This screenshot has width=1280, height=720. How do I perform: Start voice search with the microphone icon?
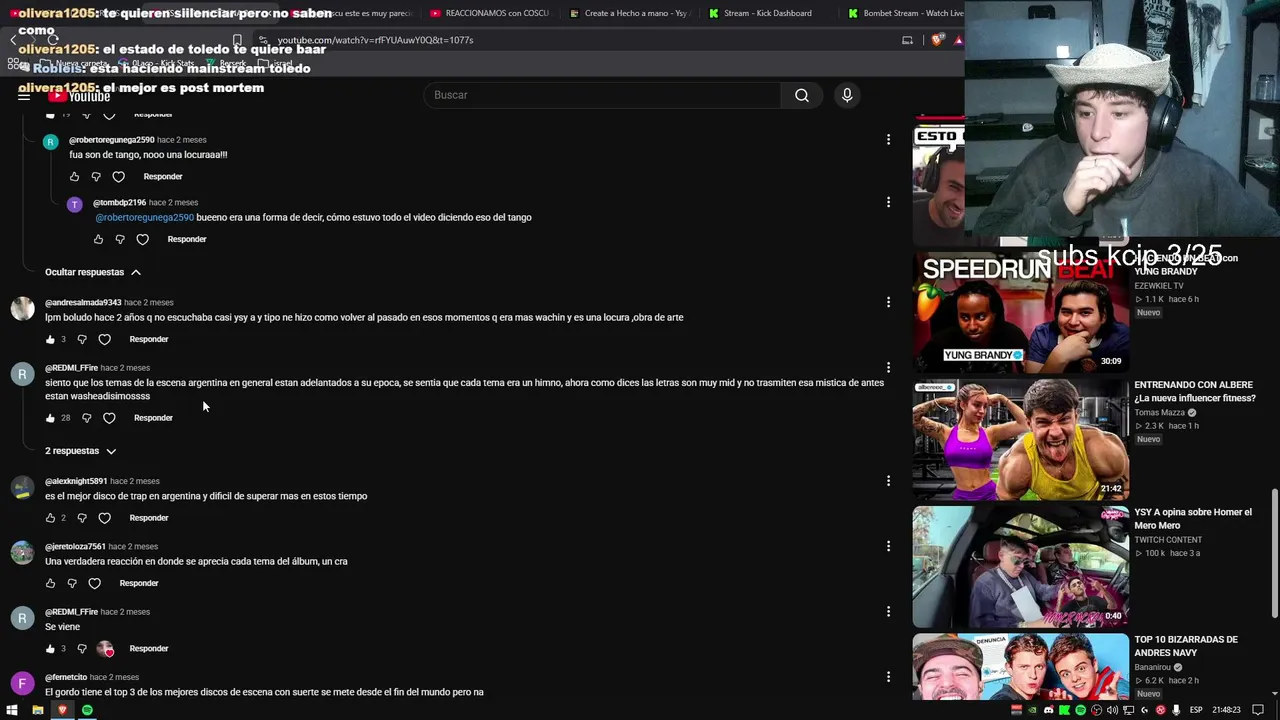coord(847,95)
